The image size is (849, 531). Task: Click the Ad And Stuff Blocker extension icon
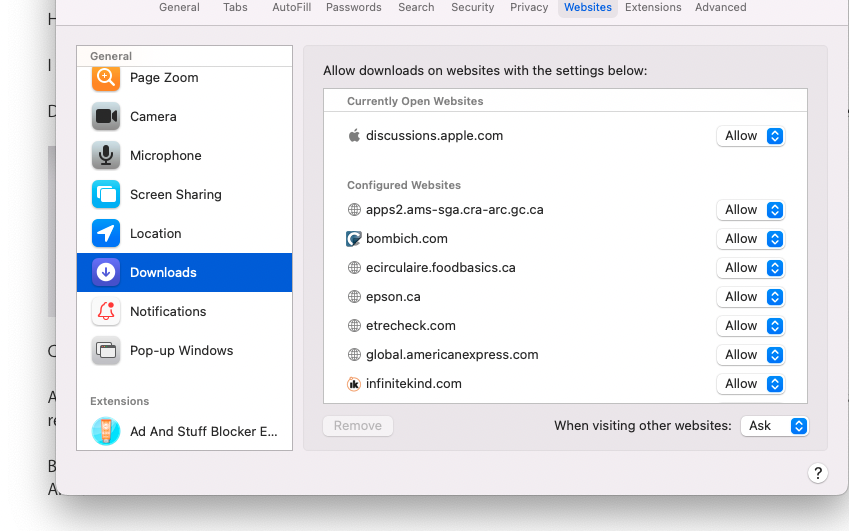tap(106, 432)
